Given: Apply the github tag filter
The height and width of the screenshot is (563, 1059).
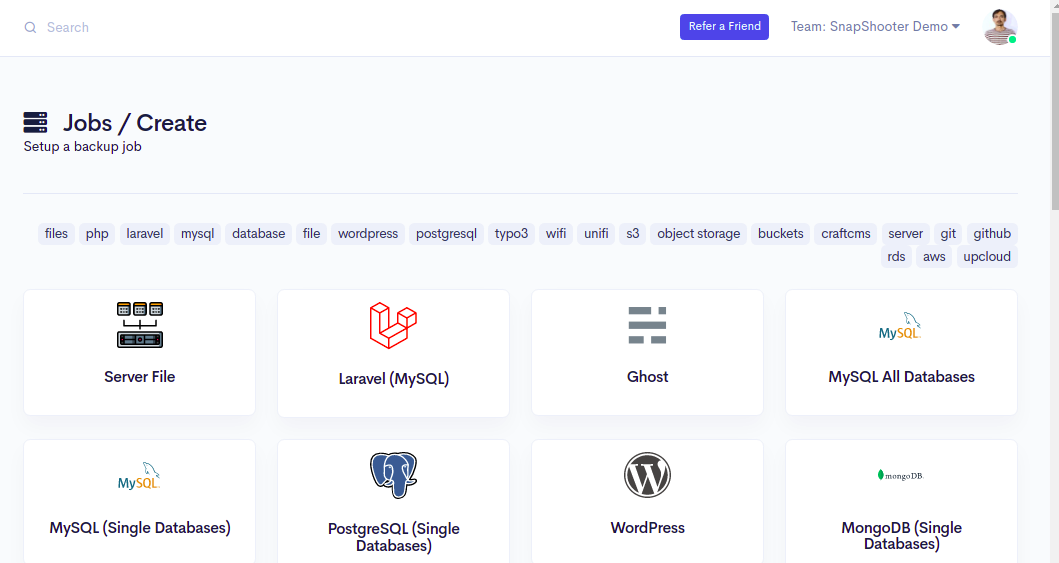Looking at the screenshot, I should click(x=992, y=234).
